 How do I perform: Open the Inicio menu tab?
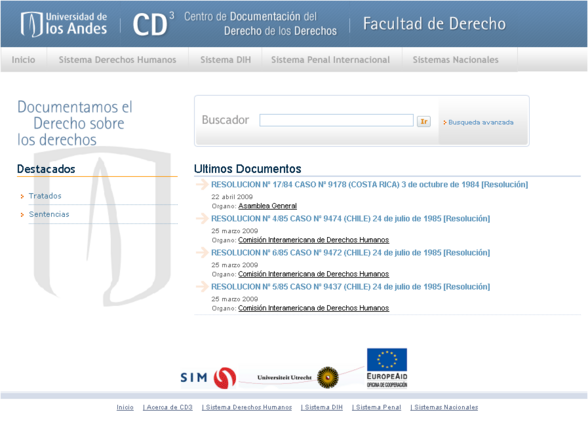(23, 60)
